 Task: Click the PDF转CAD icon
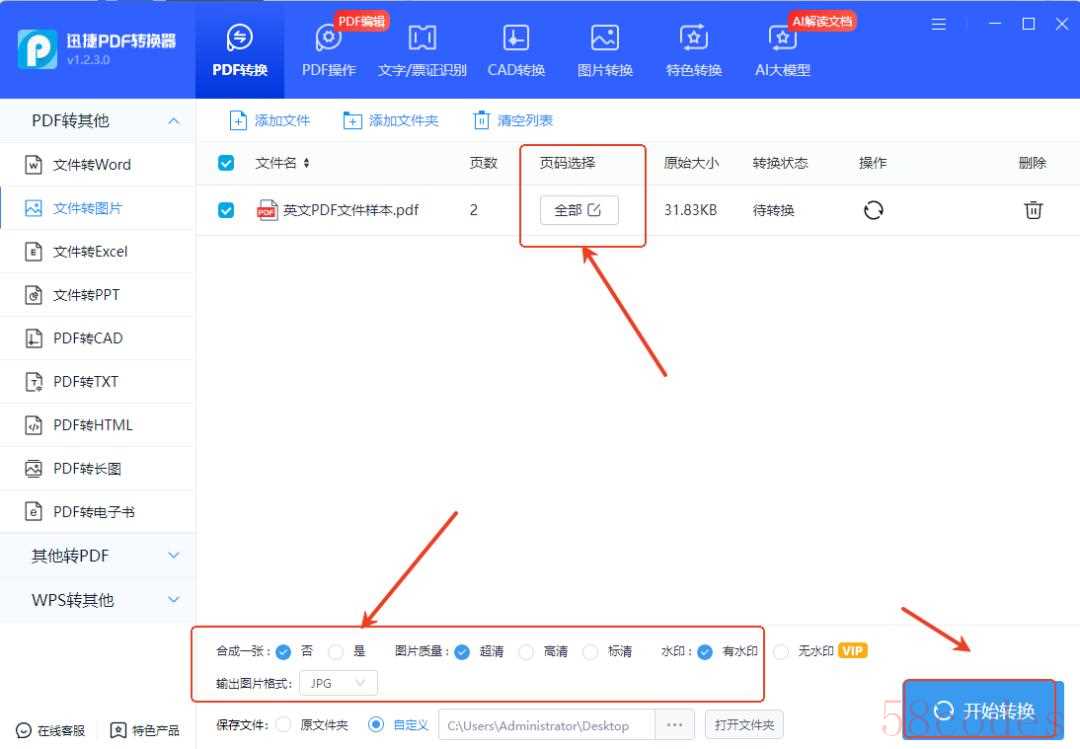(x=34, y=338)
